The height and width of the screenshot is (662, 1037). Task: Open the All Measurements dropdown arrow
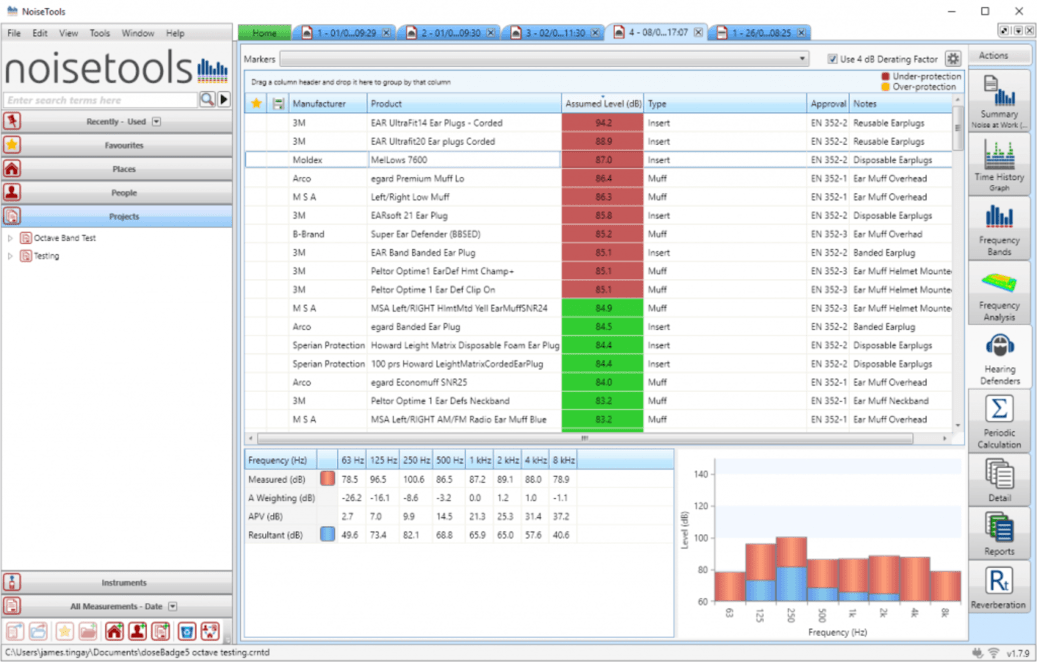(173, 606)
